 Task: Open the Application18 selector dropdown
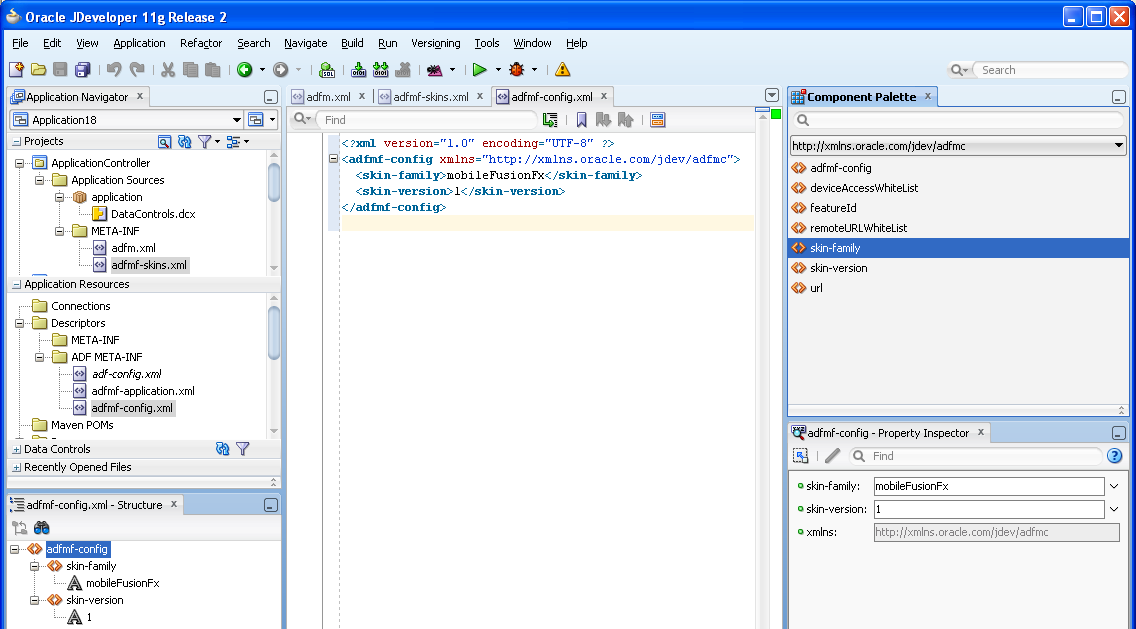(x=237, y=120)
